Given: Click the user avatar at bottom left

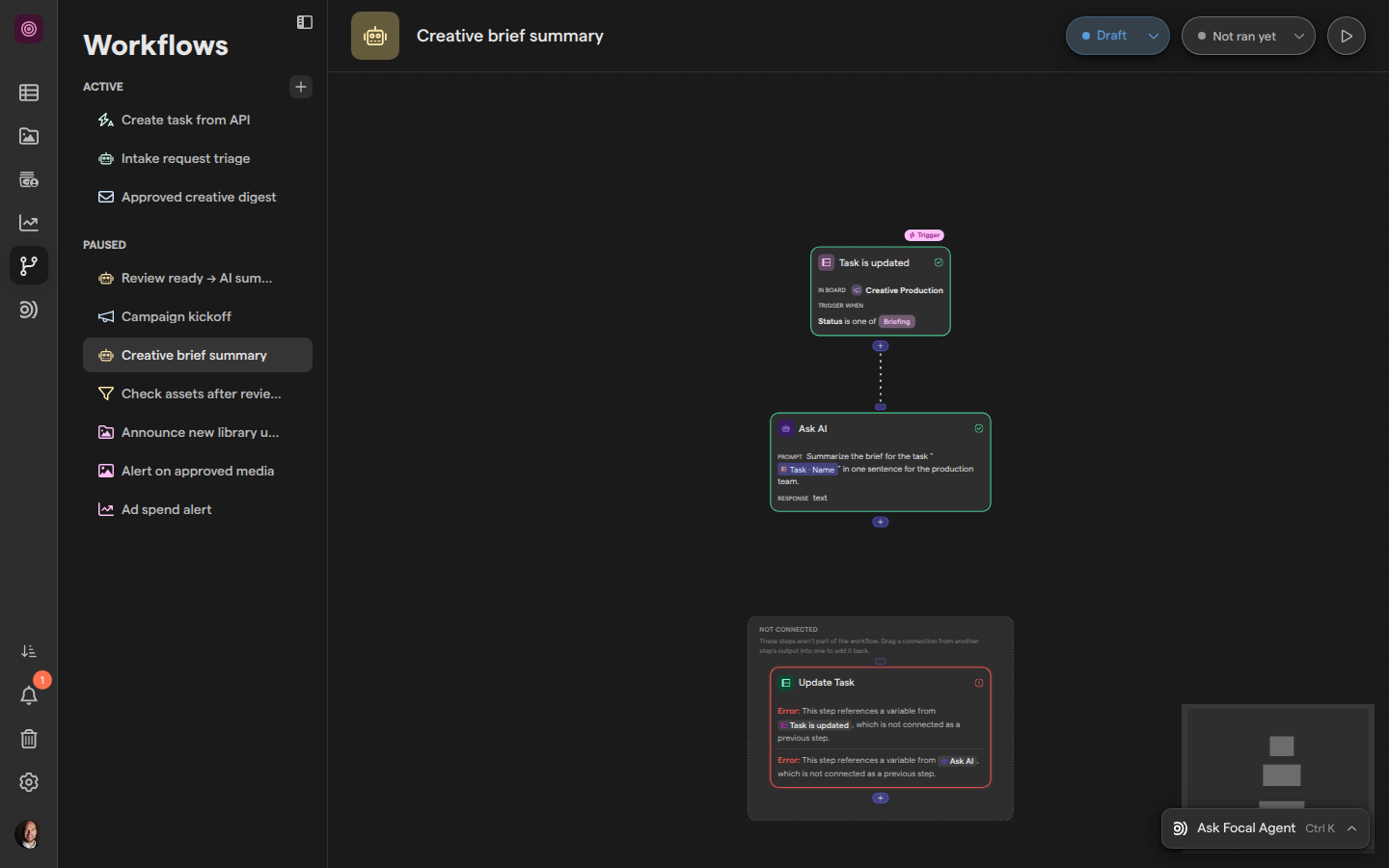Looking at the screenshot, I should [x=29, y=834].
